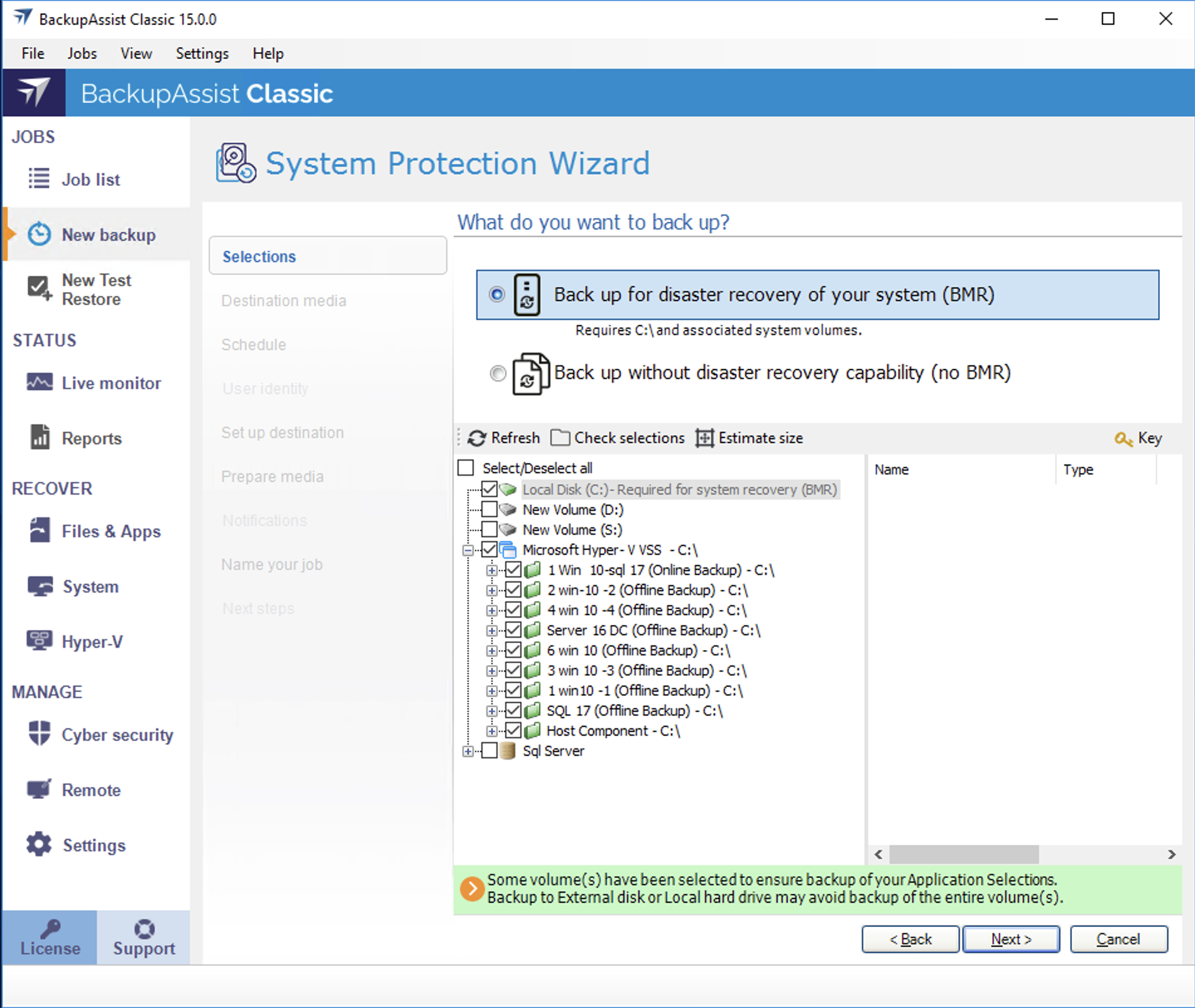Click the Cyber security shield icon
The image size is (1195, 1008).
coord(39,733)
